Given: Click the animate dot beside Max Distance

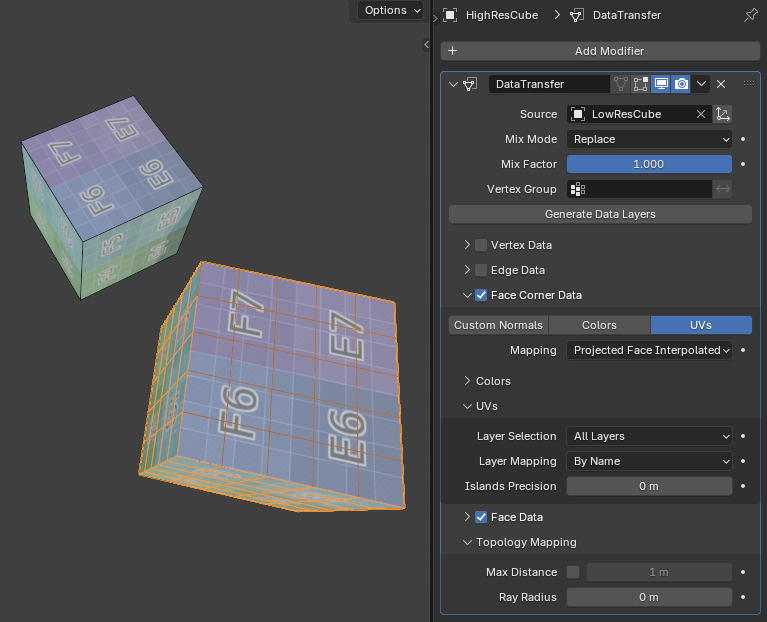Looking at the screenshot, I should pyautogui.click(x=743, y=572).
